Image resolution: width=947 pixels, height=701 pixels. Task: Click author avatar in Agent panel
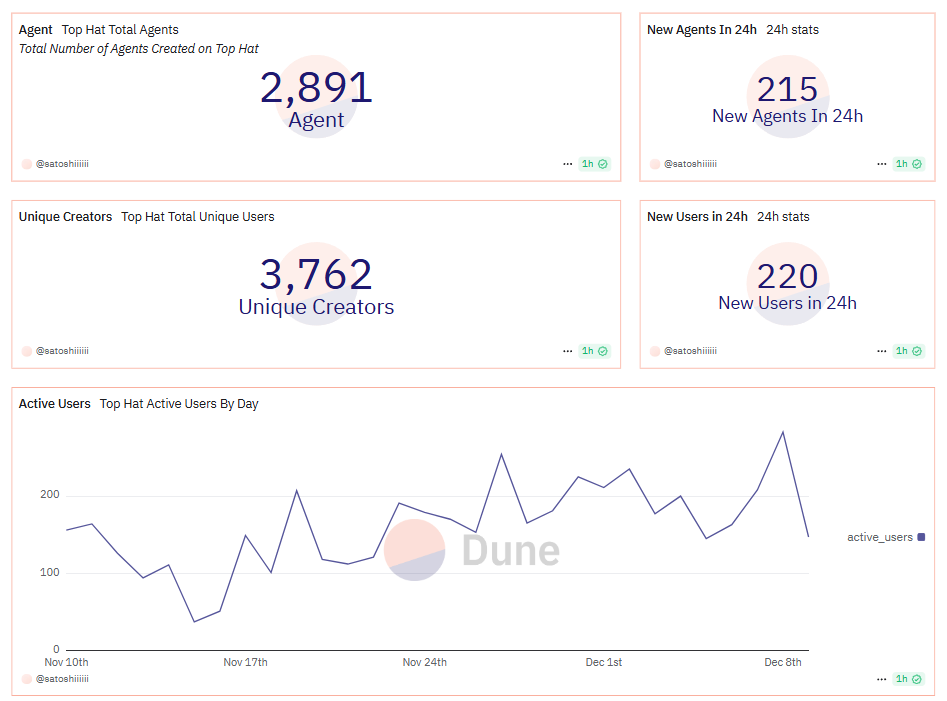click(x=27, y=164)
